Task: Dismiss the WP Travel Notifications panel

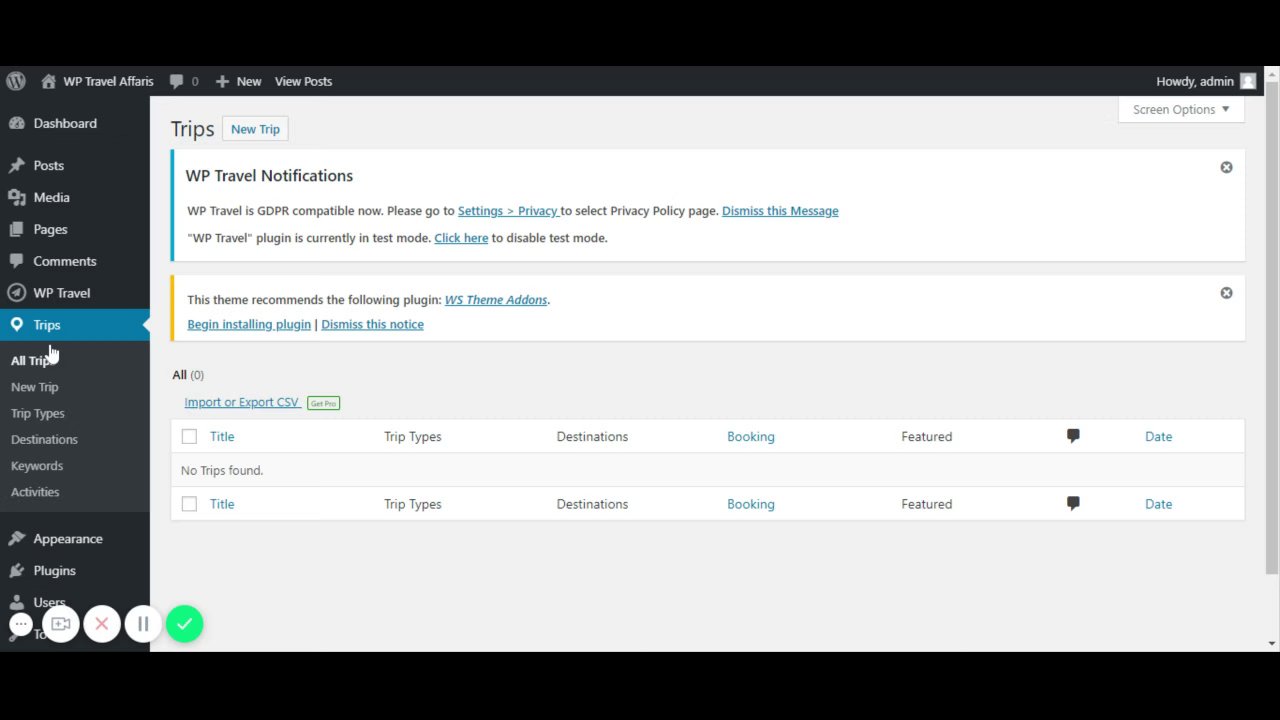Action: click(x=1226, y=167)
